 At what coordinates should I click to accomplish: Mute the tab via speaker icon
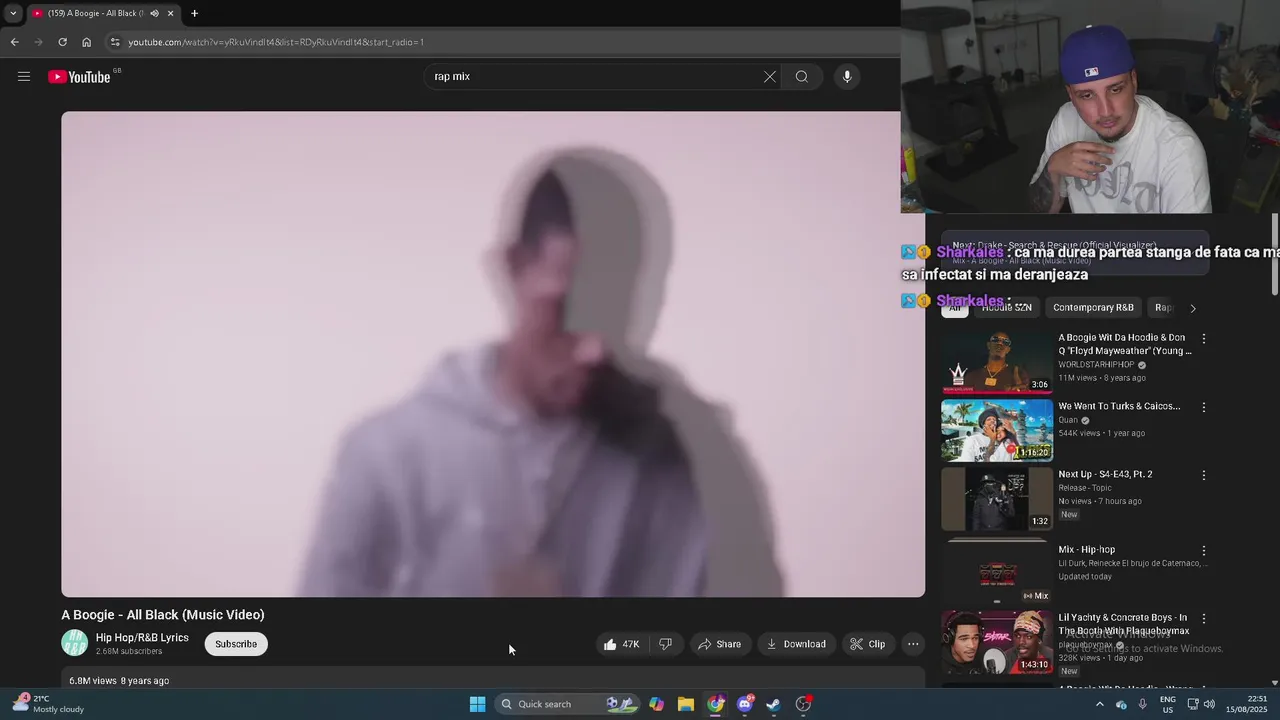pos(154,13)
